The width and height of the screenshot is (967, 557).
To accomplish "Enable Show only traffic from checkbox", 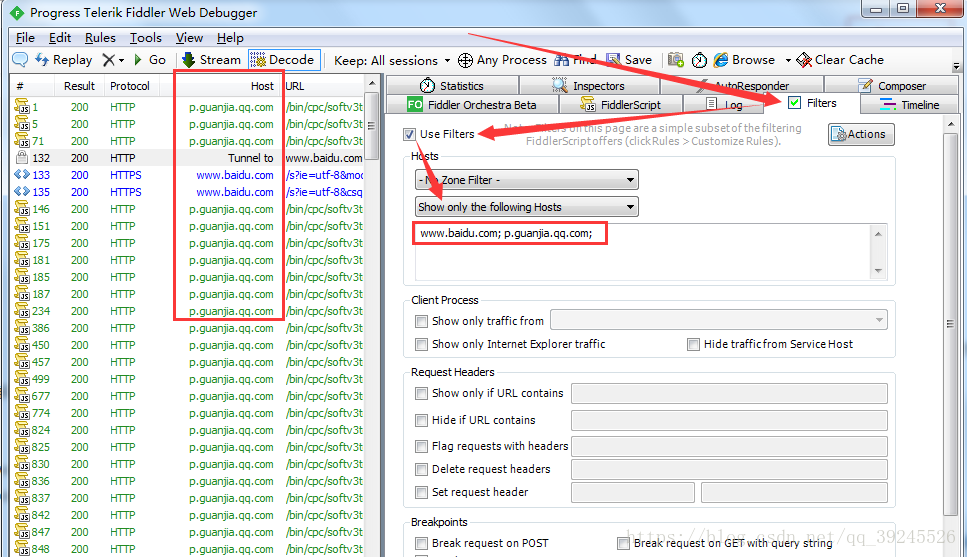I will pos(421,321).
